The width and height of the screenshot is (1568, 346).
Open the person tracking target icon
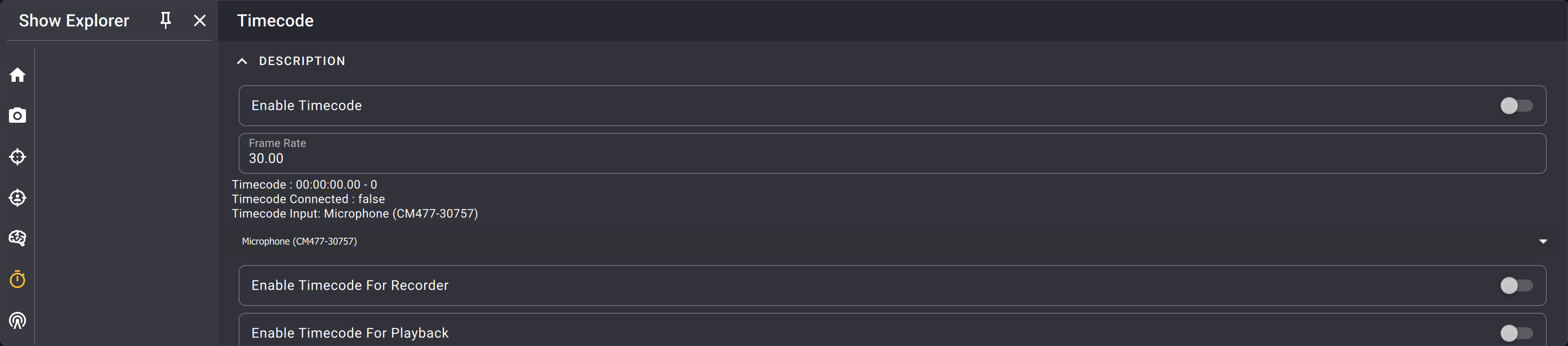17,197
